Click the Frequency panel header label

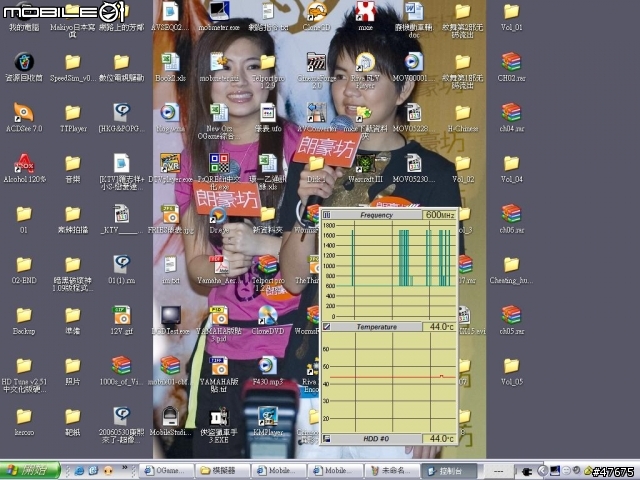tap(376, 215)
